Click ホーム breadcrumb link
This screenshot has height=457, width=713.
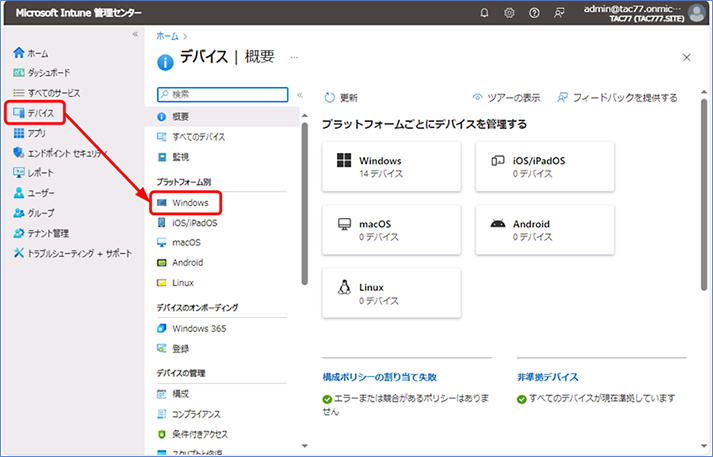pyautogui.click(x=167, y=36)
